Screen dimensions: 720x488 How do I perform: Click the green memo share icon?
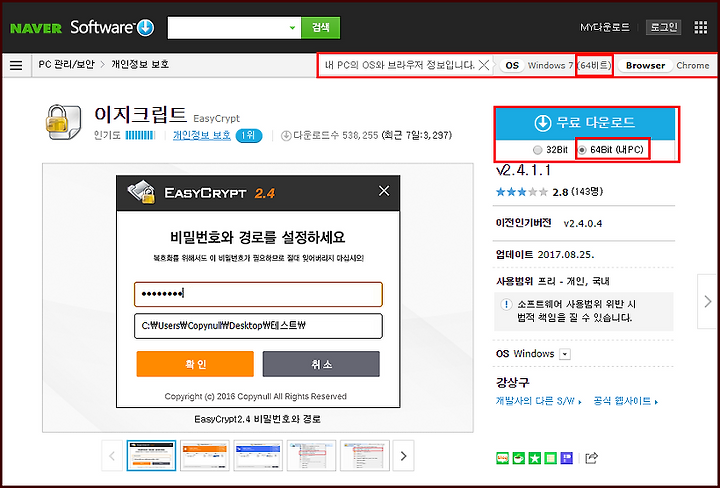tap(551, 458)
